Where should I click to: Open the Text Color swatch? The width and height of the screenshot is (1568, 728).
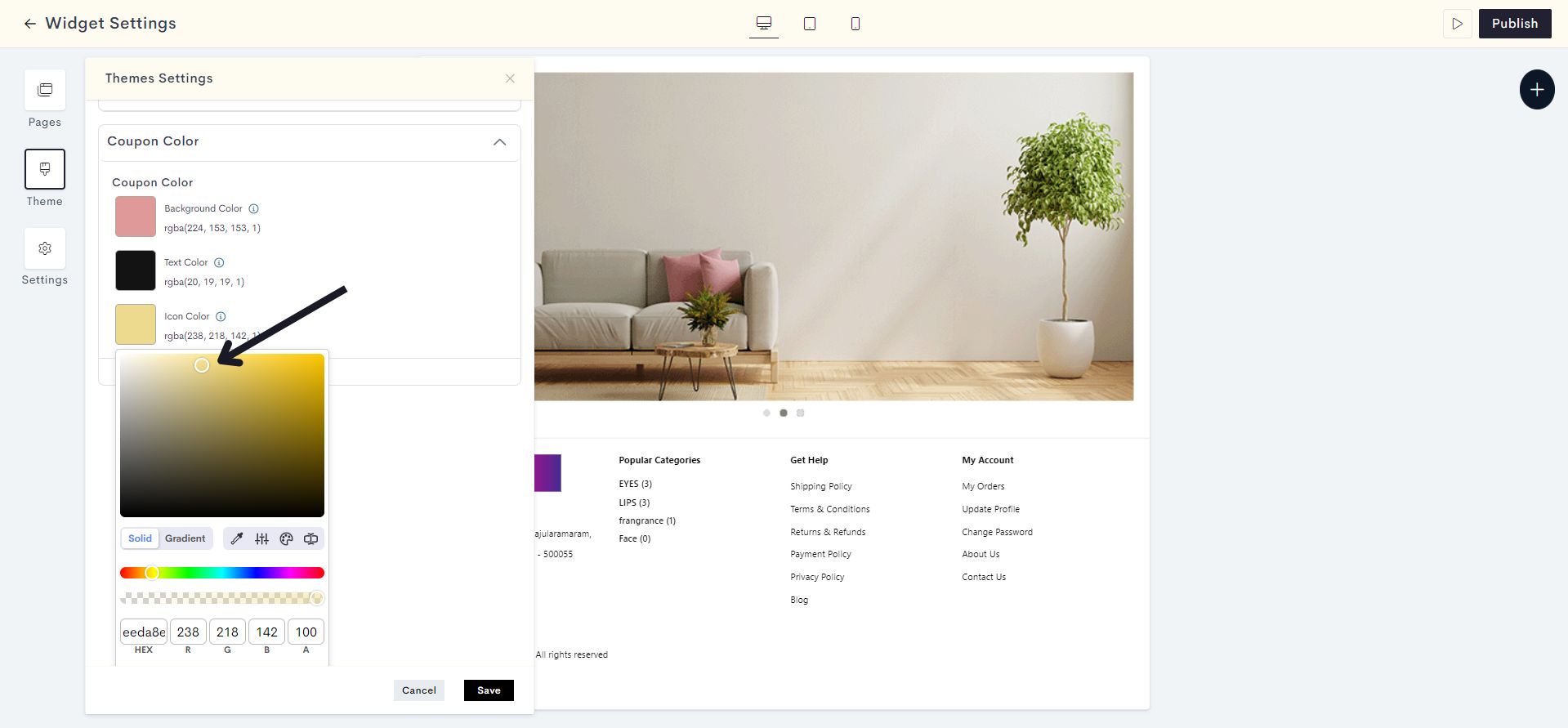pos(136,270)
